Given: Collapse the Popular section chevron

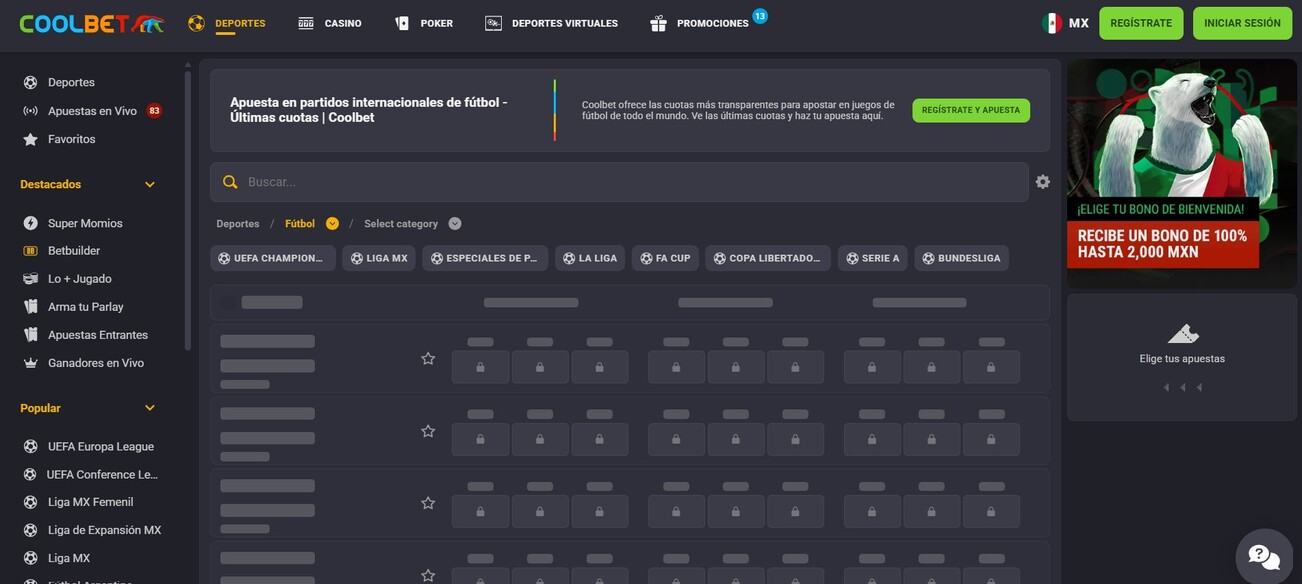Looking at the screenshot, I should (150, 408).
